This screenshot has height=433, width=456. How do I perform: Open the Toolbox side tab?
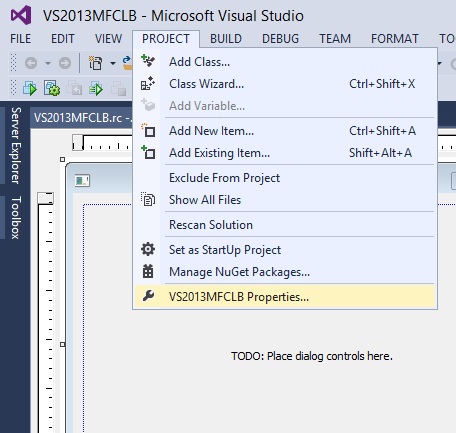click(16, 217)
